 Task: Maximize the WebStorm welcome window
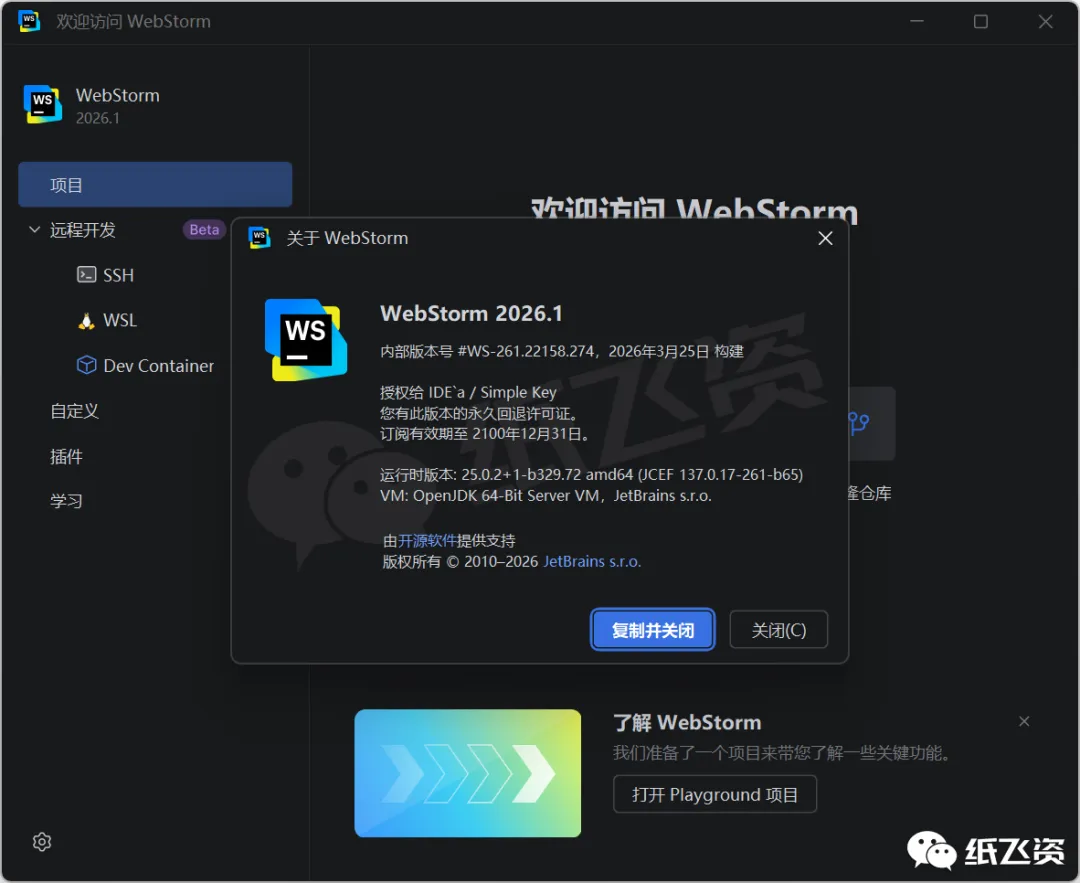(x=981, y=21)
